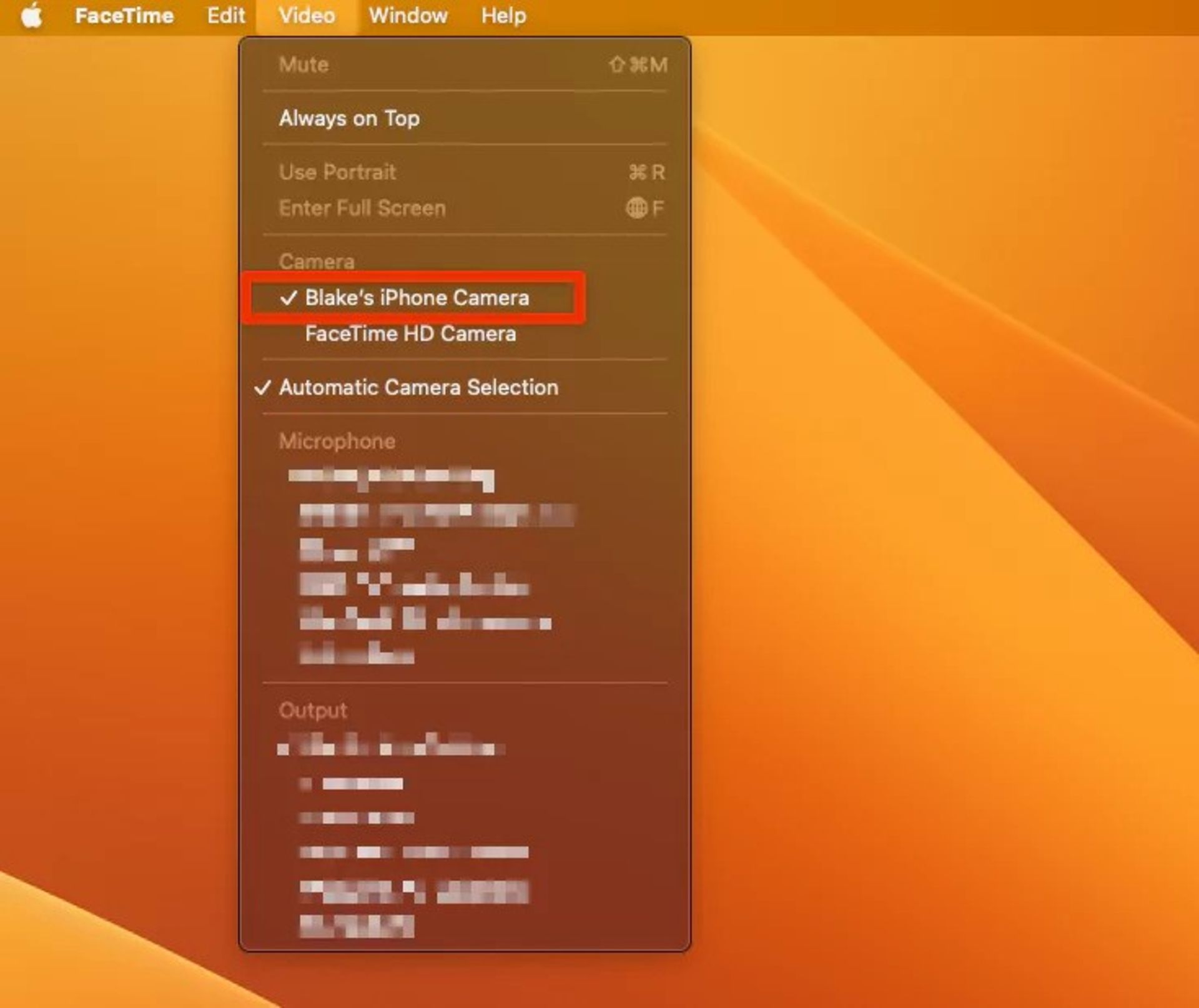Open the Apple menu

[31, 16]
